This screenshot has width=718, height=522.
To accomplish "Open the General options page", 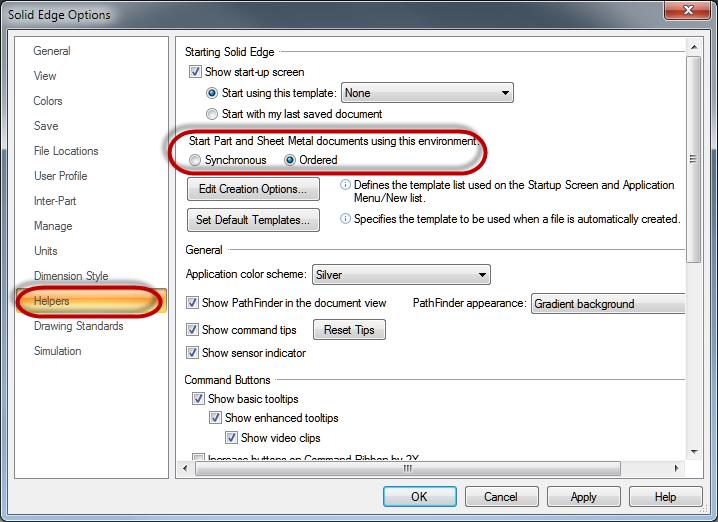I will [x=52, y=51].
